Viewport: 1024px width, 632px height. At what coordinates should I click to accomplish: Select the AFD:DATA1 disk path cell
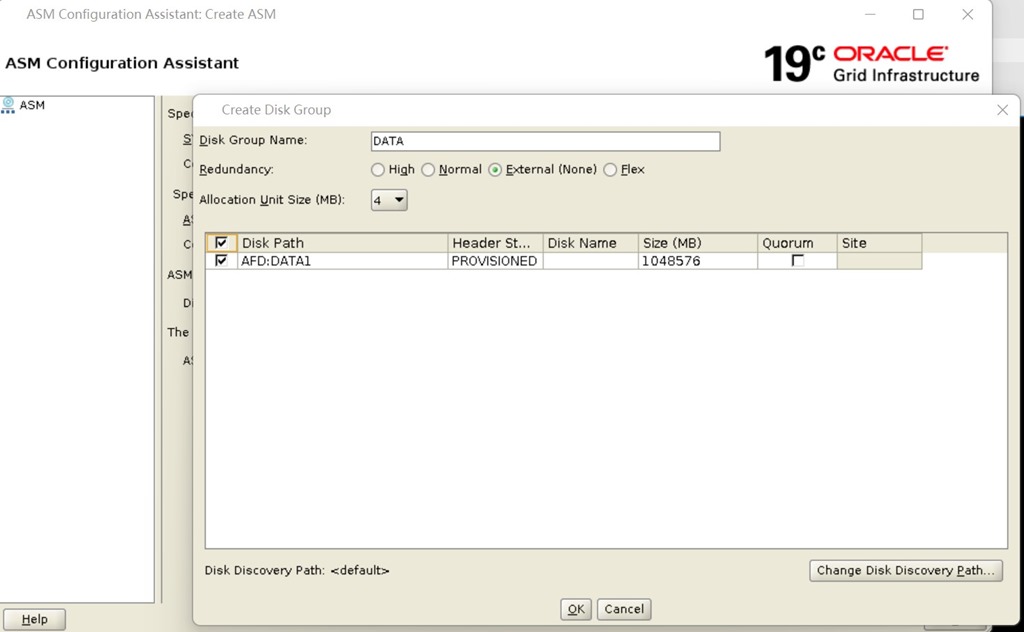343,261
